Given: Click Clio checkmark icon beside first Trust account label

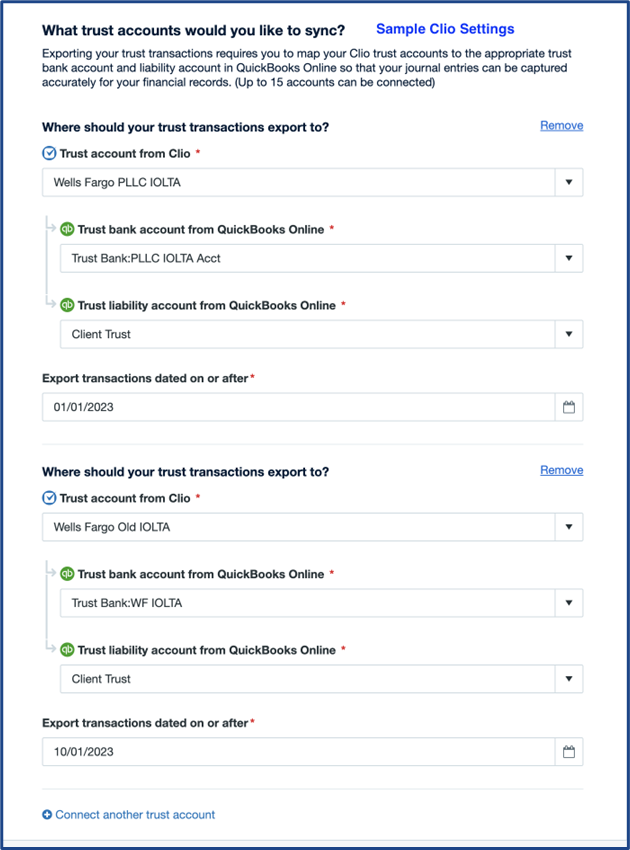Looking at the screenshot, I should 49,153.
